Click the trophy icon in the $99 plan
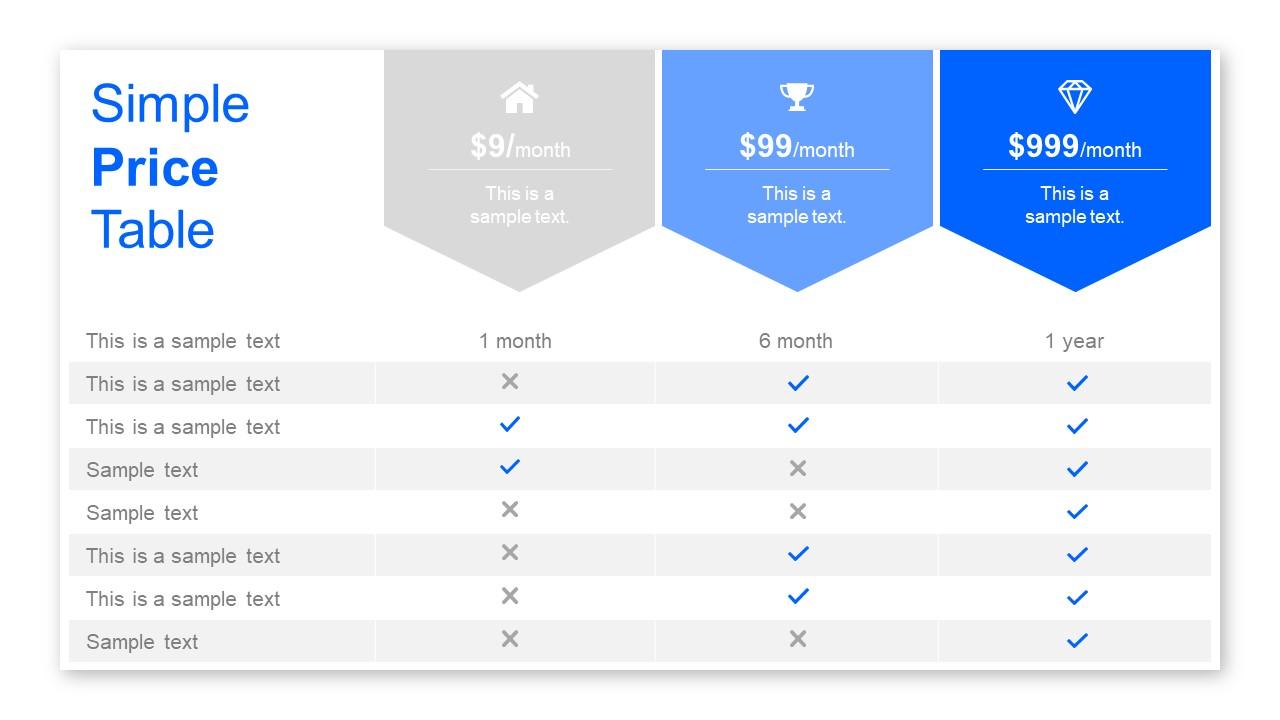 pyautogui.click(x=797, y=97)
